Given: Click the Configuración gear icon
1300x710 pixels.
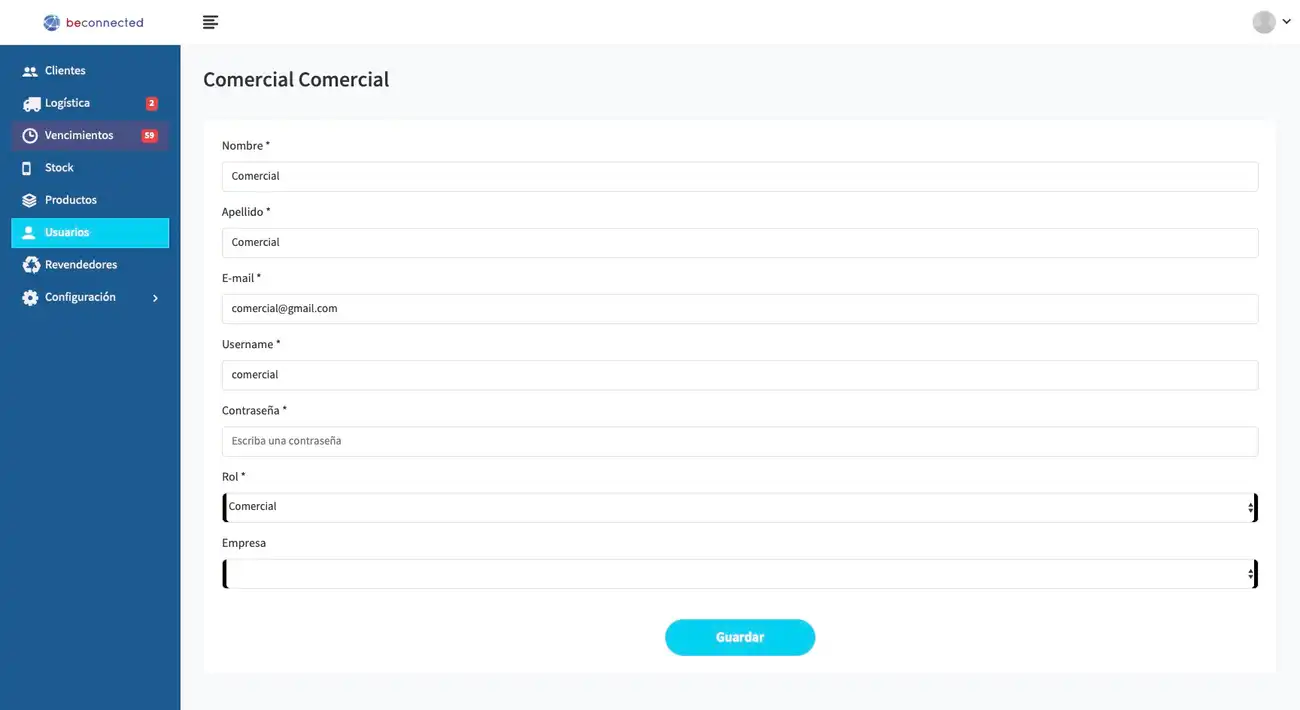Looking at the screenshot, I should 30,297.
